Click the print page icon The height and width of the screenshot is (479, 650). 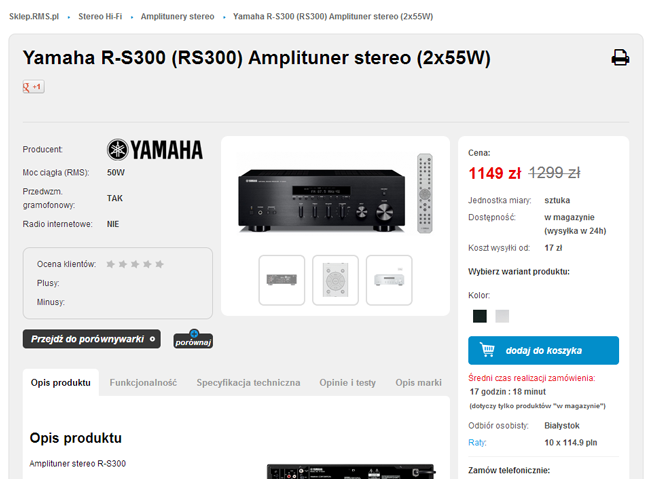point(620,58)
